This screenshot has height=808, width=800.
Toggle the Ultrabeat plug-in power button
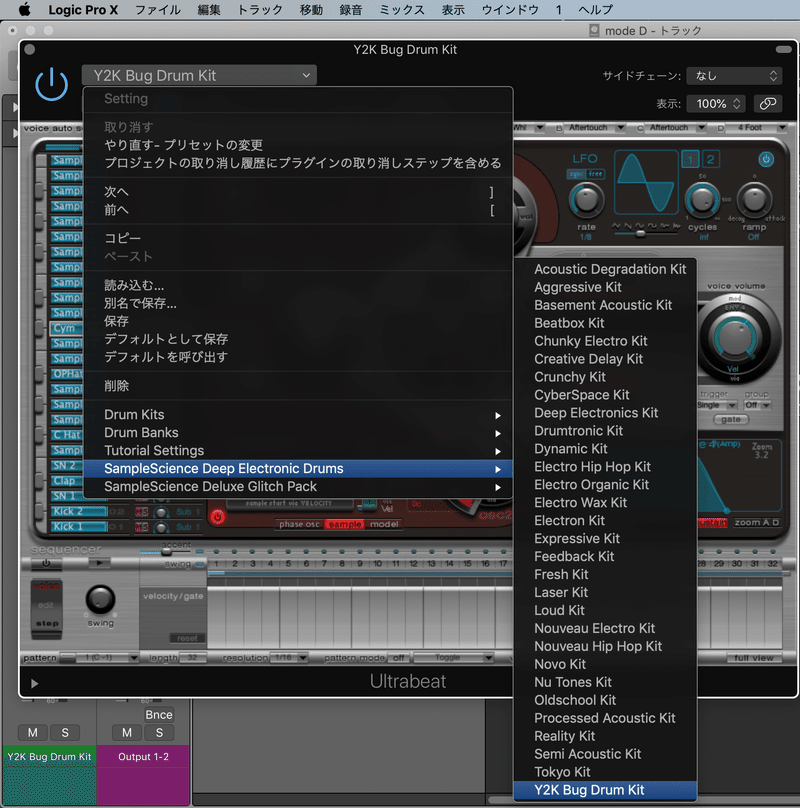[51, 85]
